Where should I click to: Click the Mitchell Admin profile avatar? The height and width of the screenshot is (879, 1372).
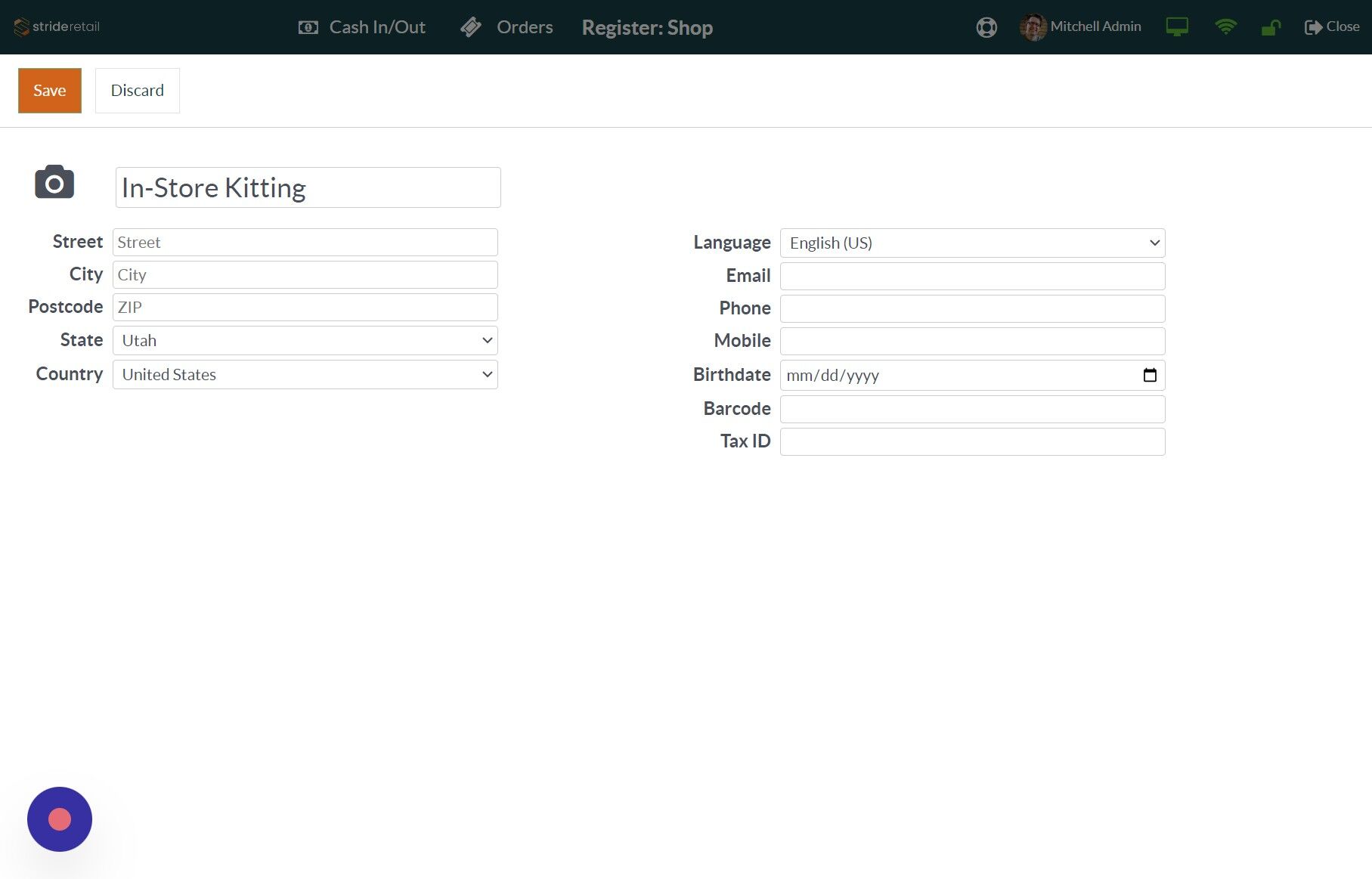pos(1031,26)
